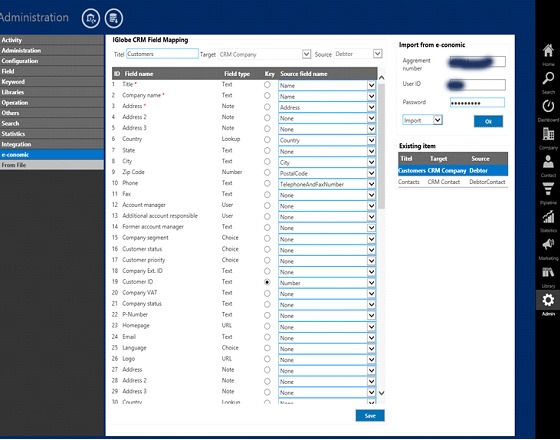Screen dimensions: 560x440
Task: Open the Library books icon
Action: 548,272
